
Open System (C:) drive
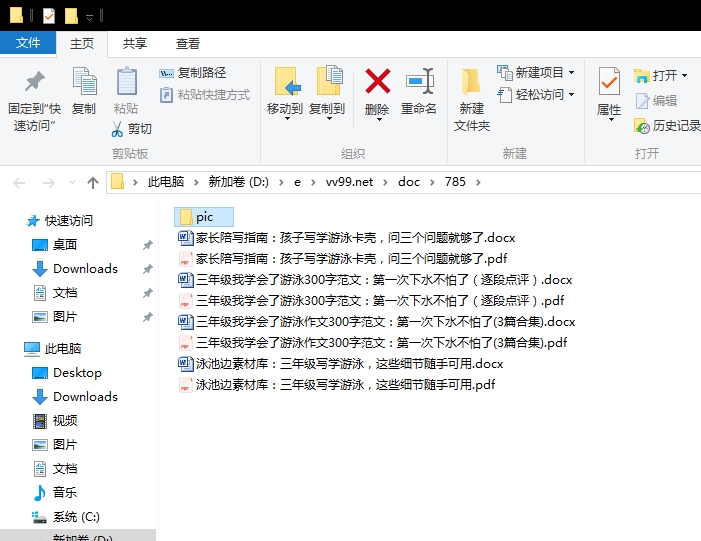point(66,517)
